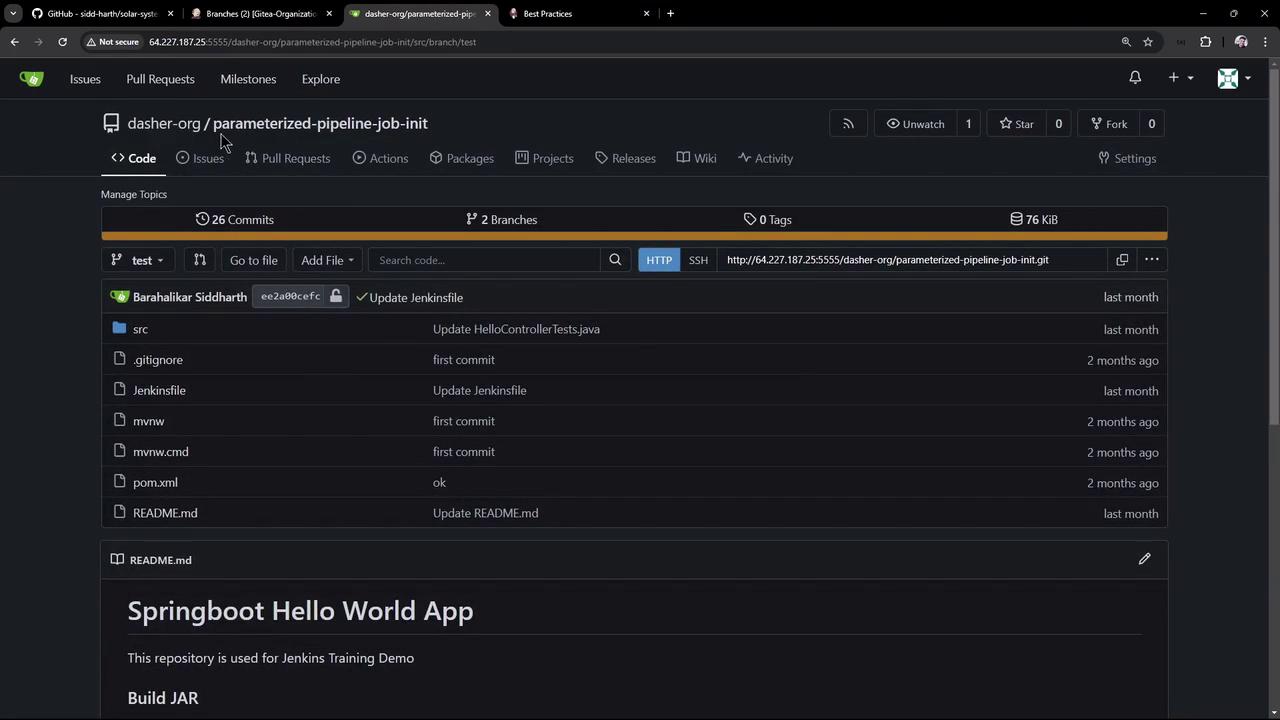Click the language statistics color bar

[x=634, y=237]
